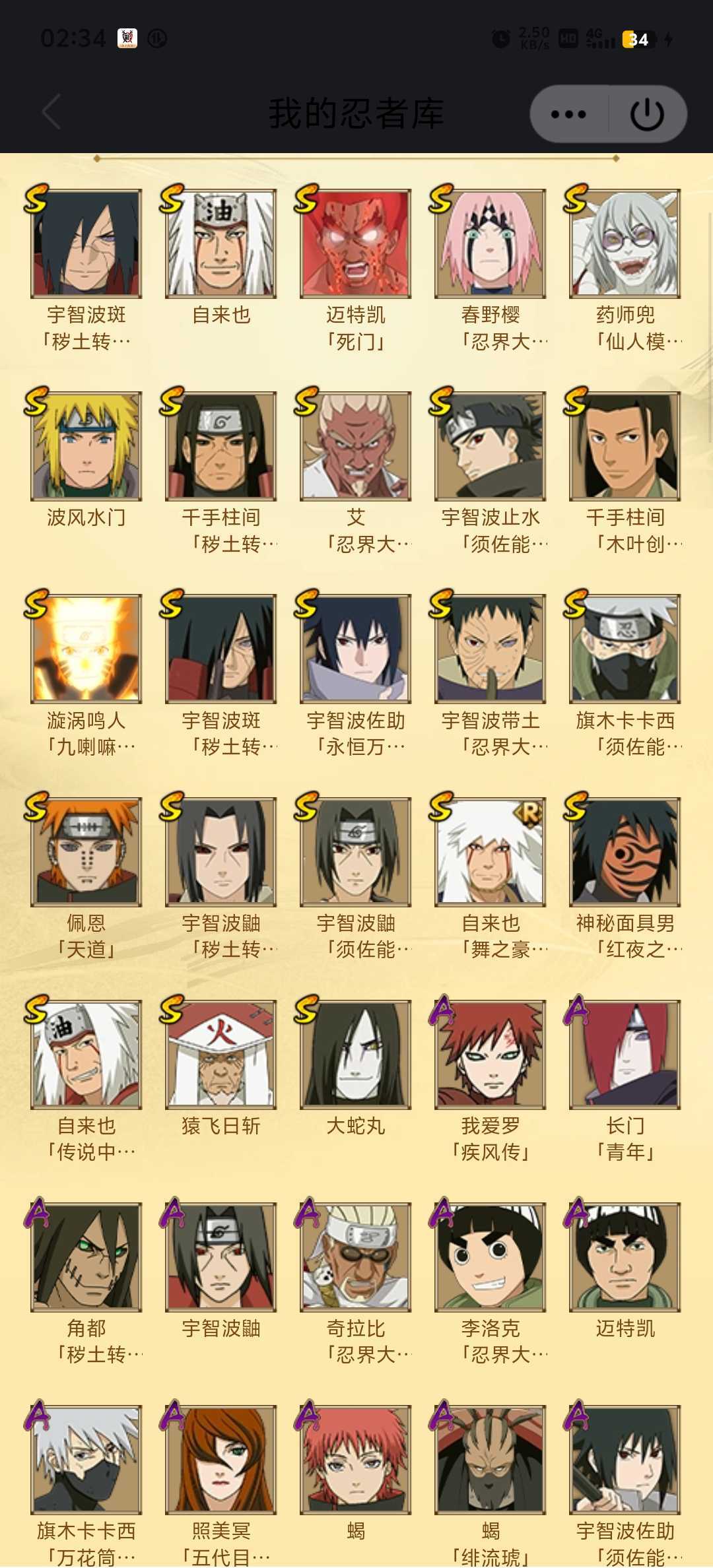Choose 长门「青年」portrait
Screen dimensions: 713x1568
click(625, 1054)
